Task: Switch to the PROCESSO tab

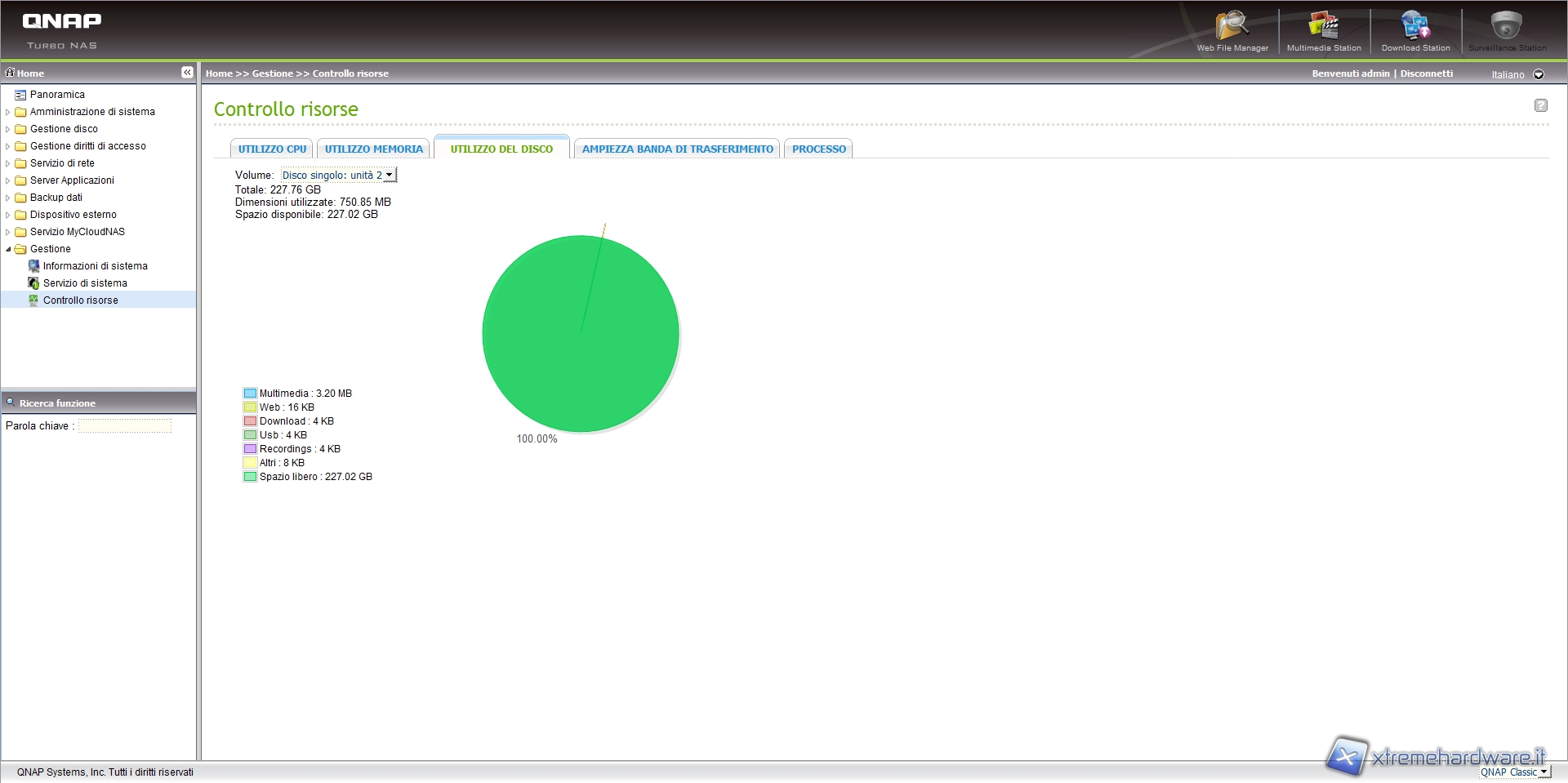Action: tap(818, 149)
